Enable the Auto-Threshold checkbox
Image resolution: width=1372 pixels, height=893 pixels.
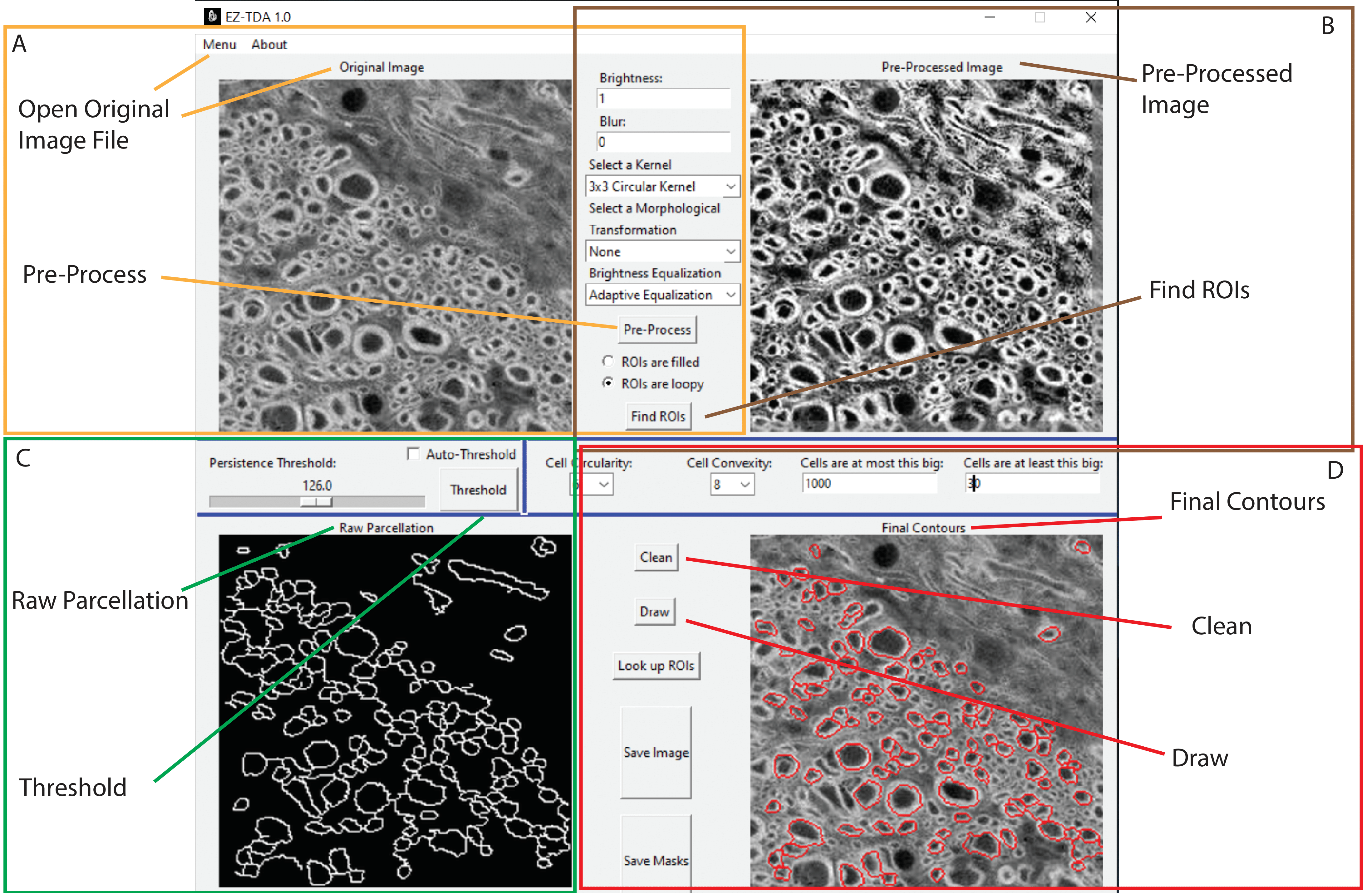[413, 454]
